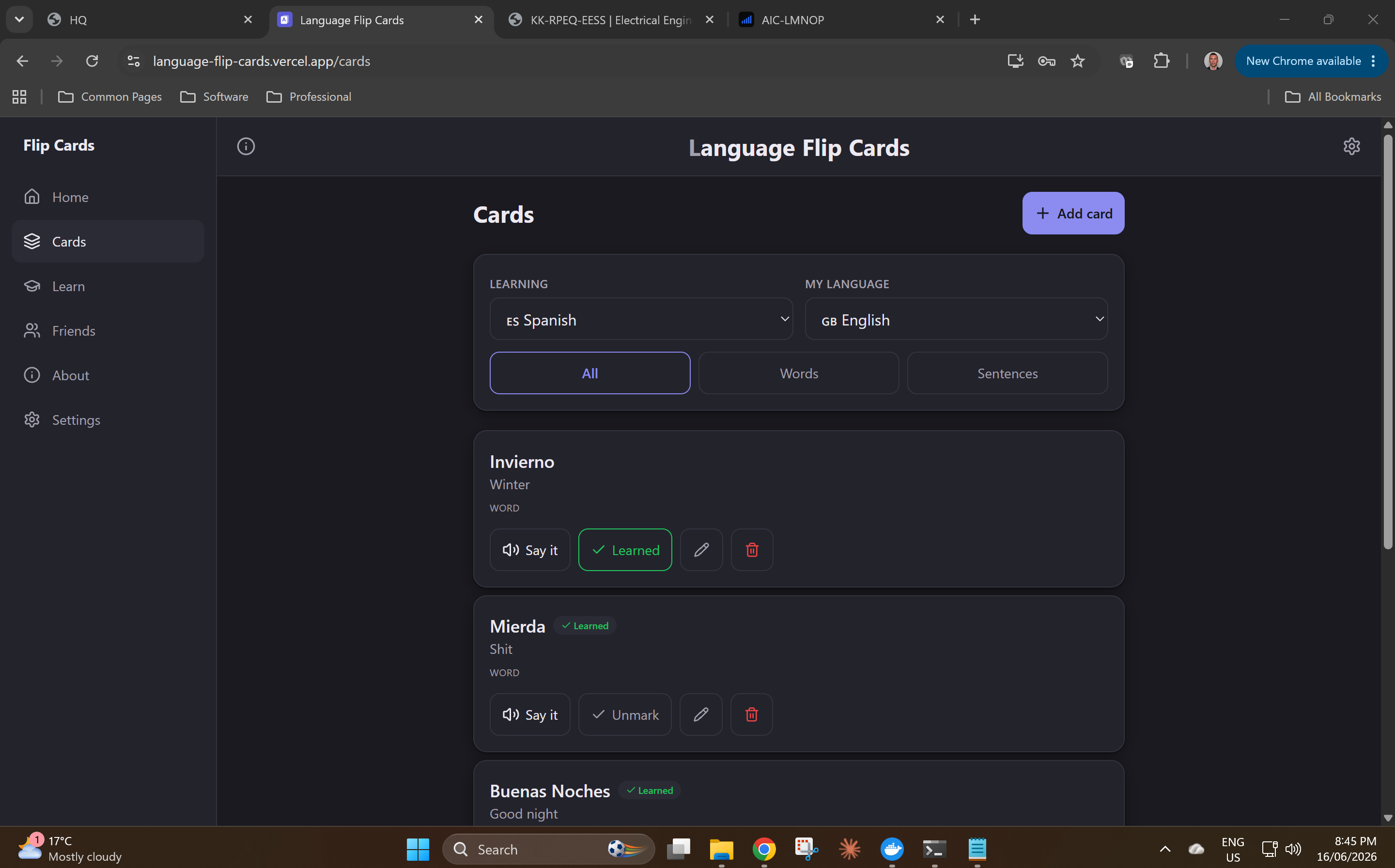The image size is (1395, 868).
Task: Click the page vertical scrollbar thumb
Action: pos(1388,341)
